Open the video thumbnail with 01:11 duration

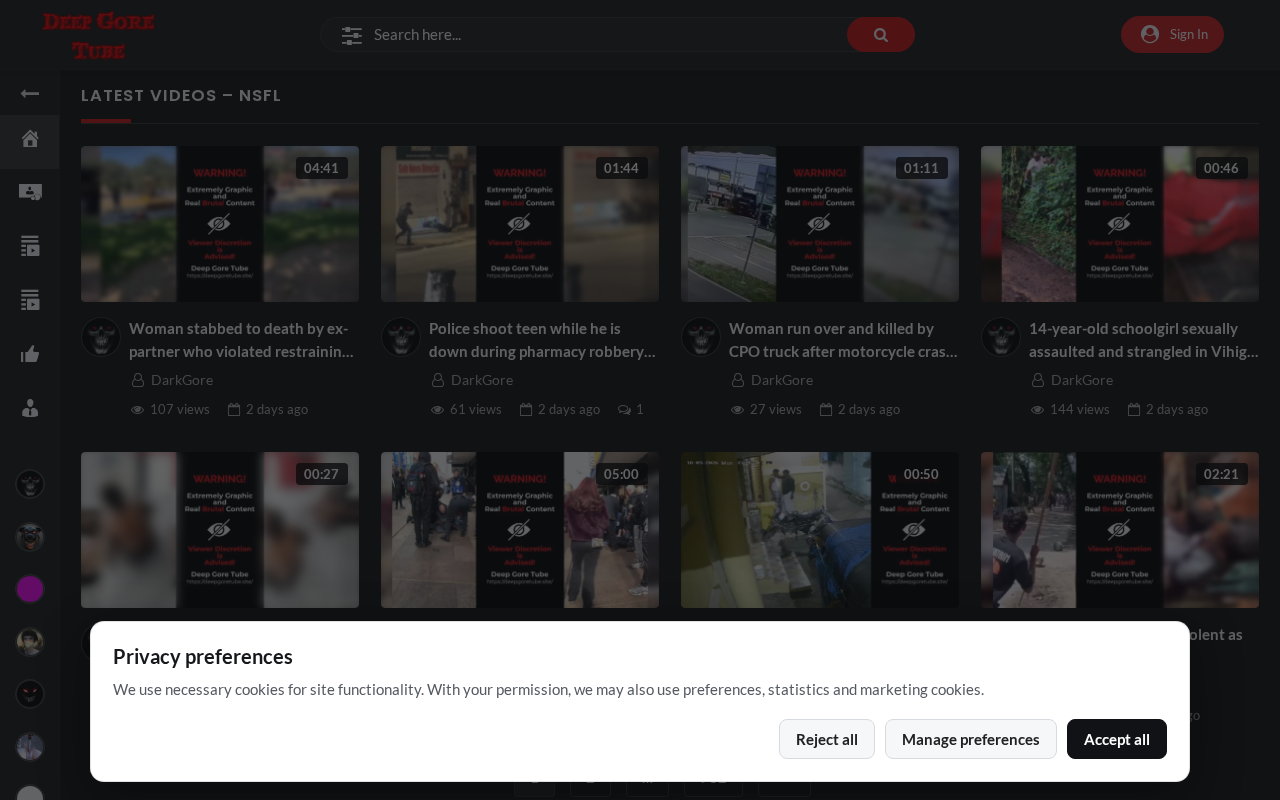point(820,224)
